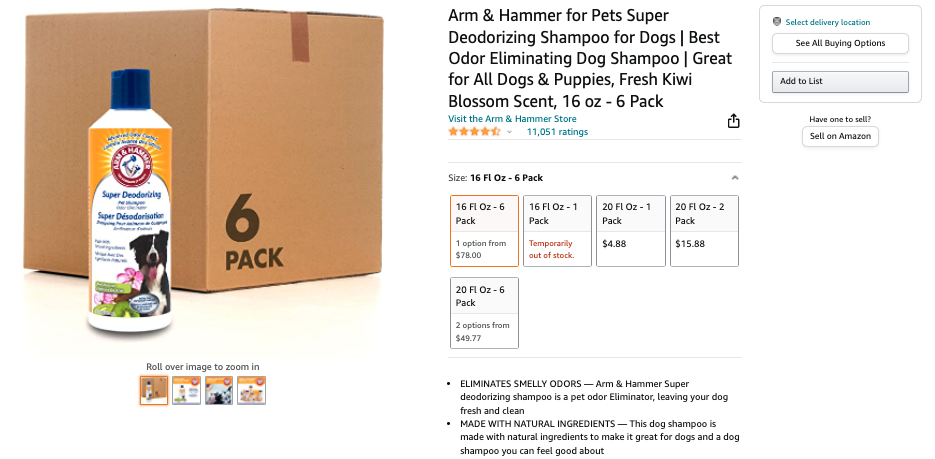935x459 pixels.
Task: Click the share icon beside the title
Action: click(734, 121)
